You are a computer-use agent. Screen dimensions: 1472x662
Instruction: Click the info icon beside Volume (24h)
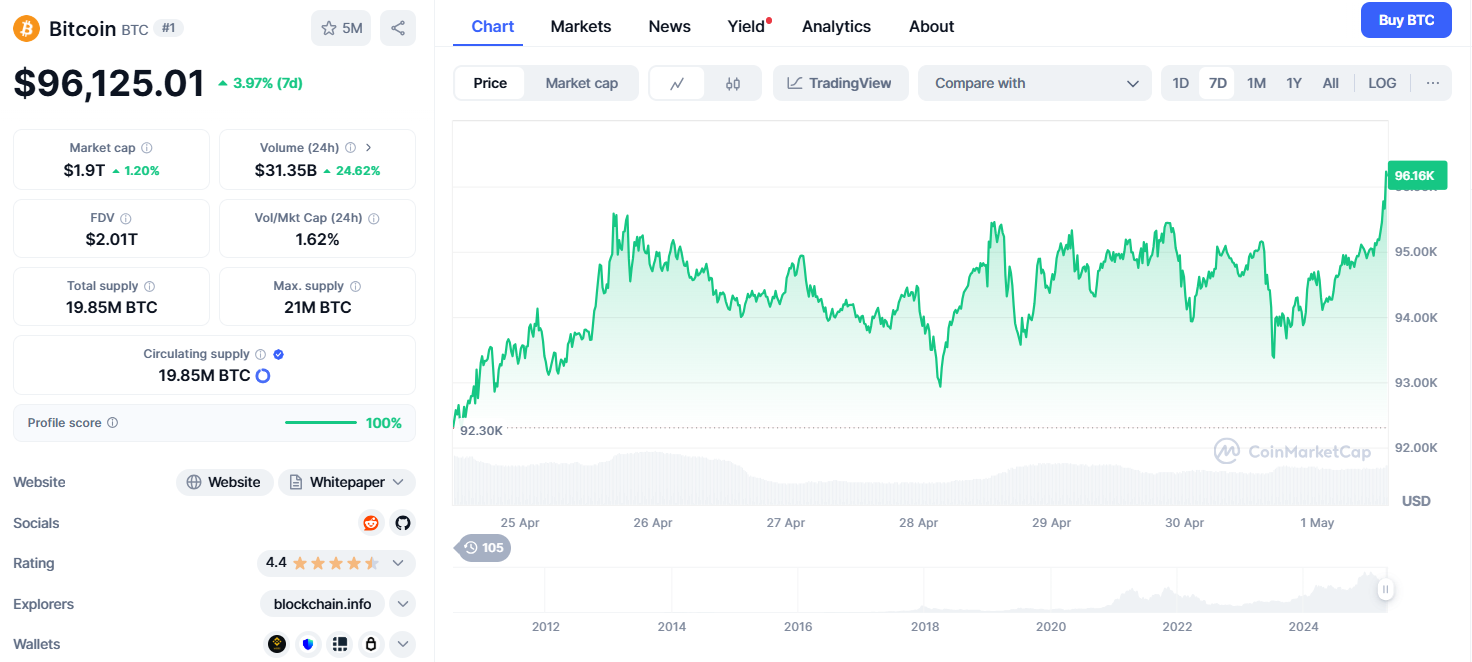350,148
